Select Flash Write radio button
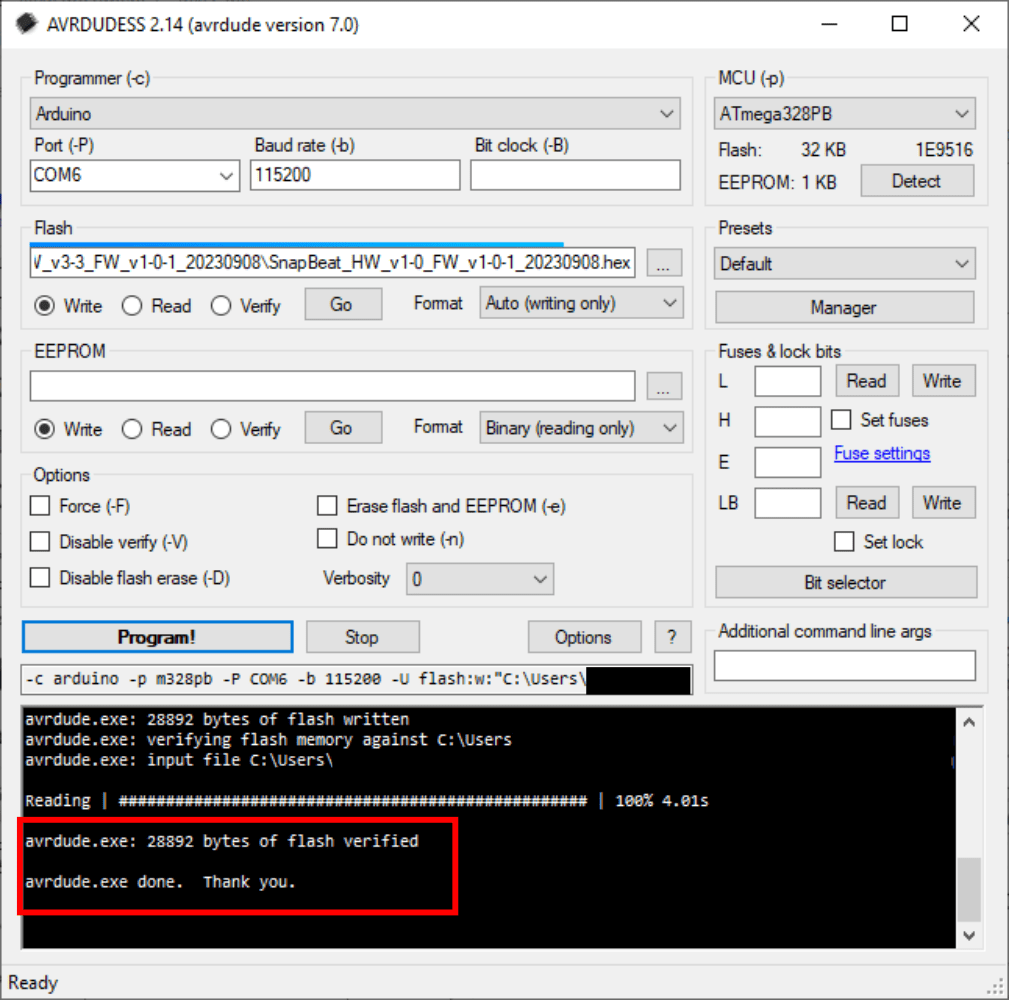The image size is (1009, 1000). click(44, 306)
